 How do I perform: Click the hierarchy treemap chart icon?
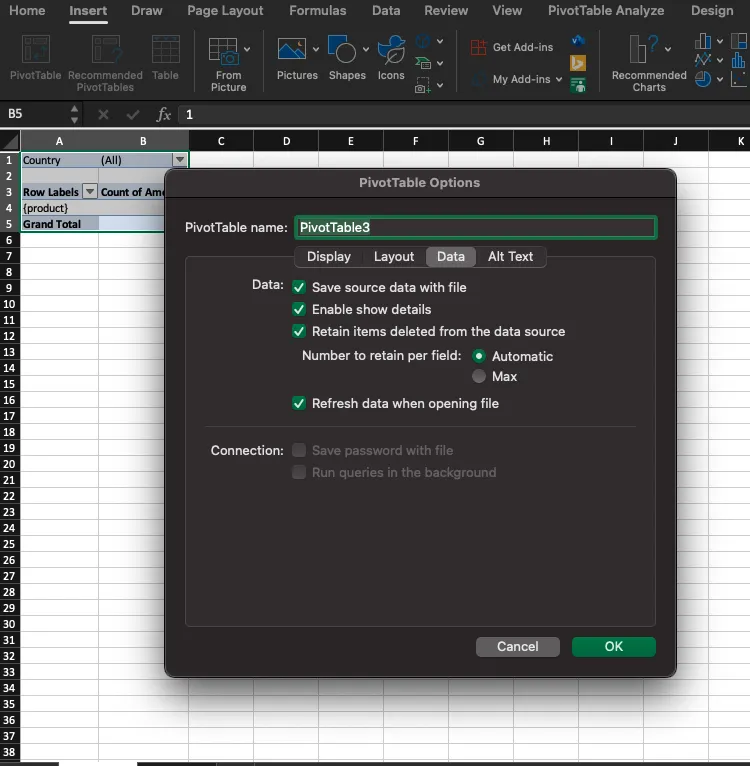click(x=739, y=41)
